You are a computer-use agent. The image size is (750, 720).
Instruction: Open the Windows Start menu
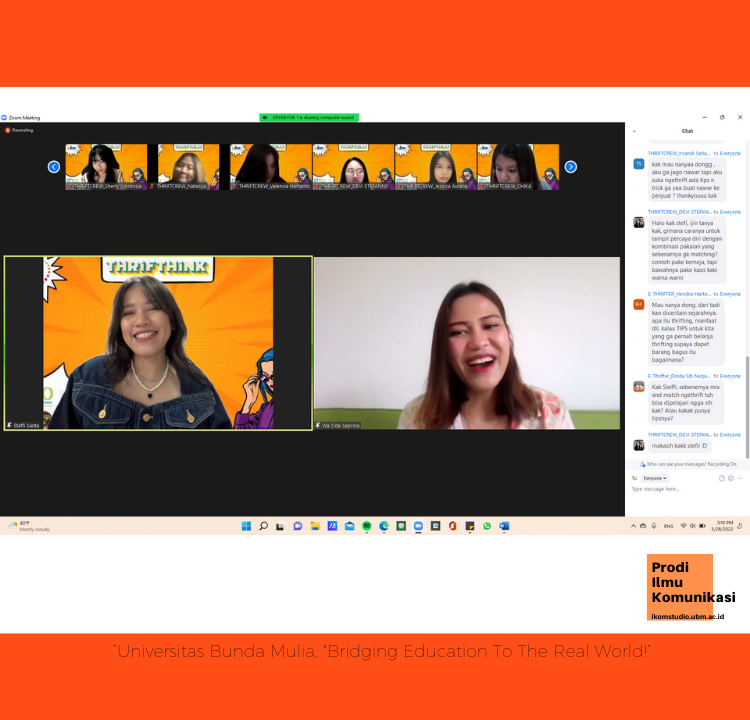click(246, 526)
